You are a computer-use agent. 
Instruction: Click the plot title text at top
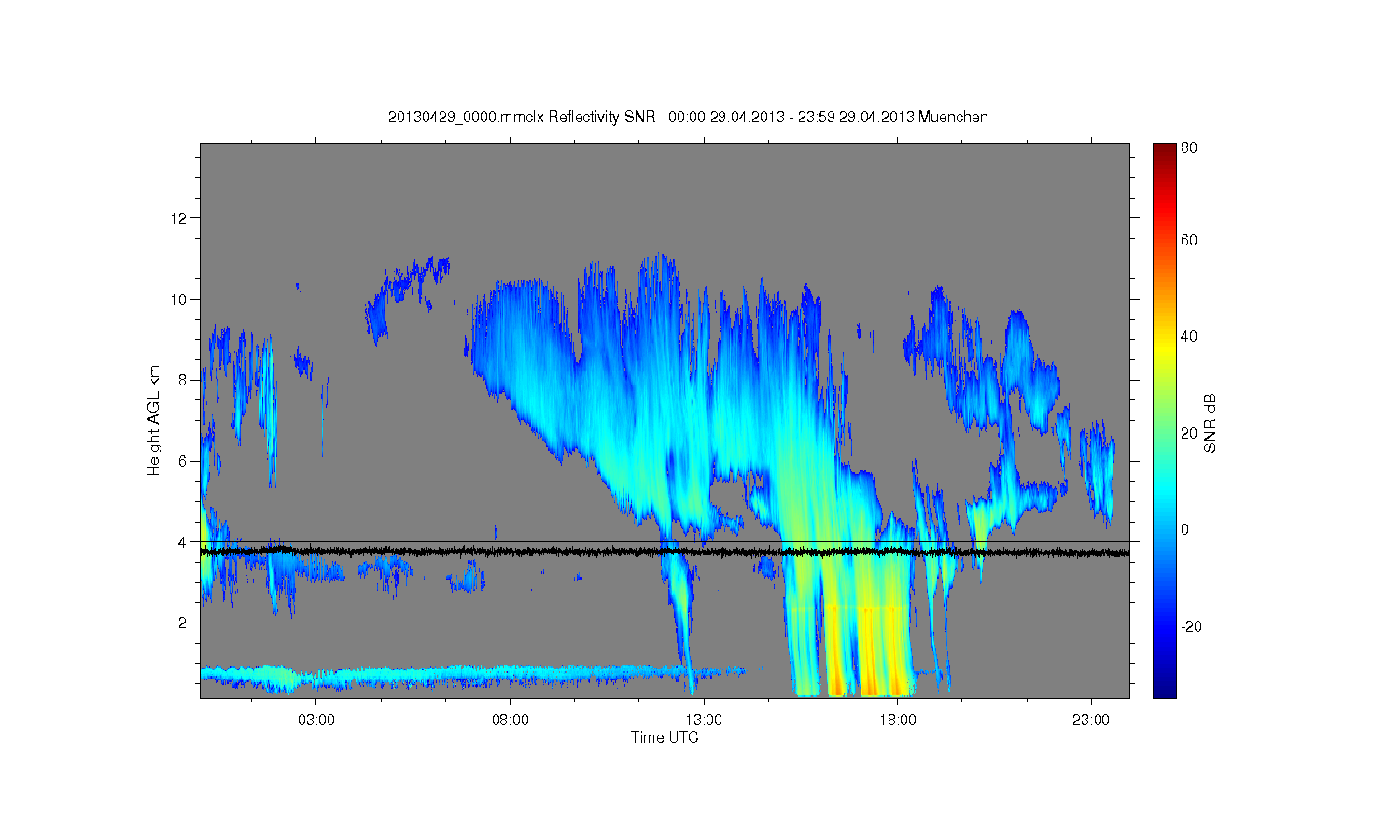(x=688, y=117)
